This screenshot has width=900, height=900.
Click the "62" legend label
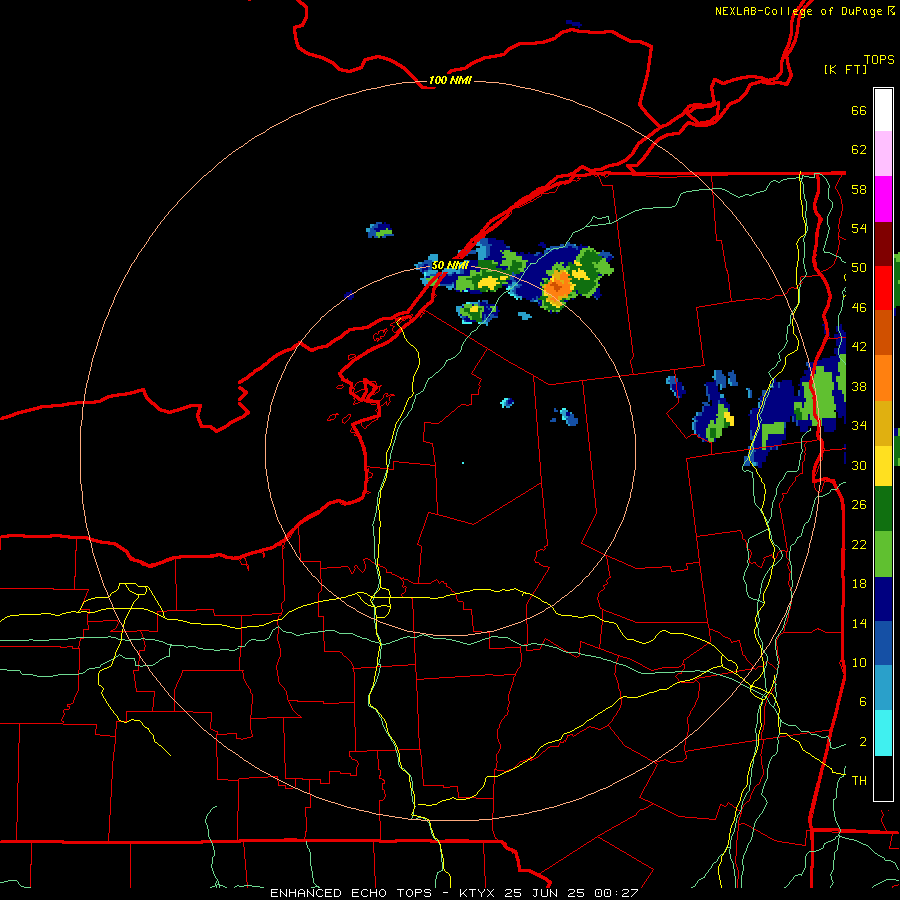[859, 149]
